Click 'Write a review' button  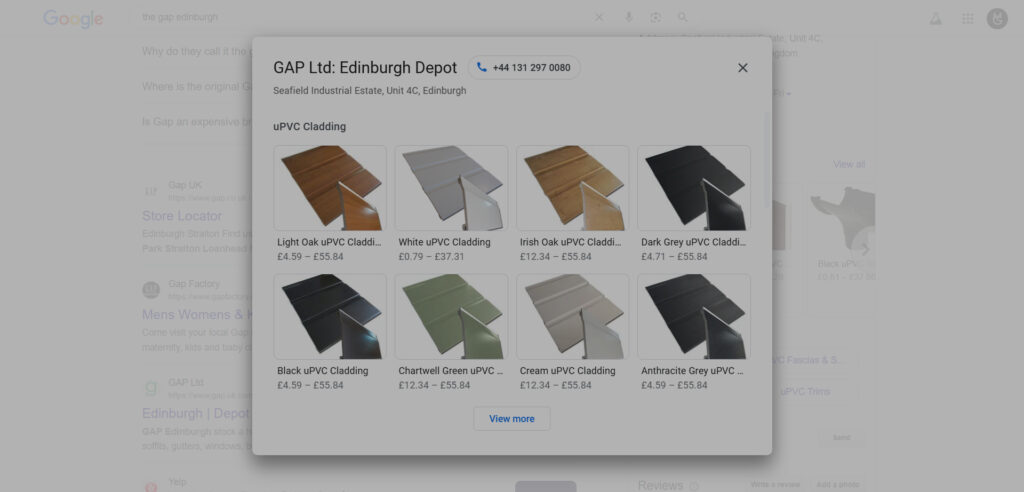pos(775,485)
